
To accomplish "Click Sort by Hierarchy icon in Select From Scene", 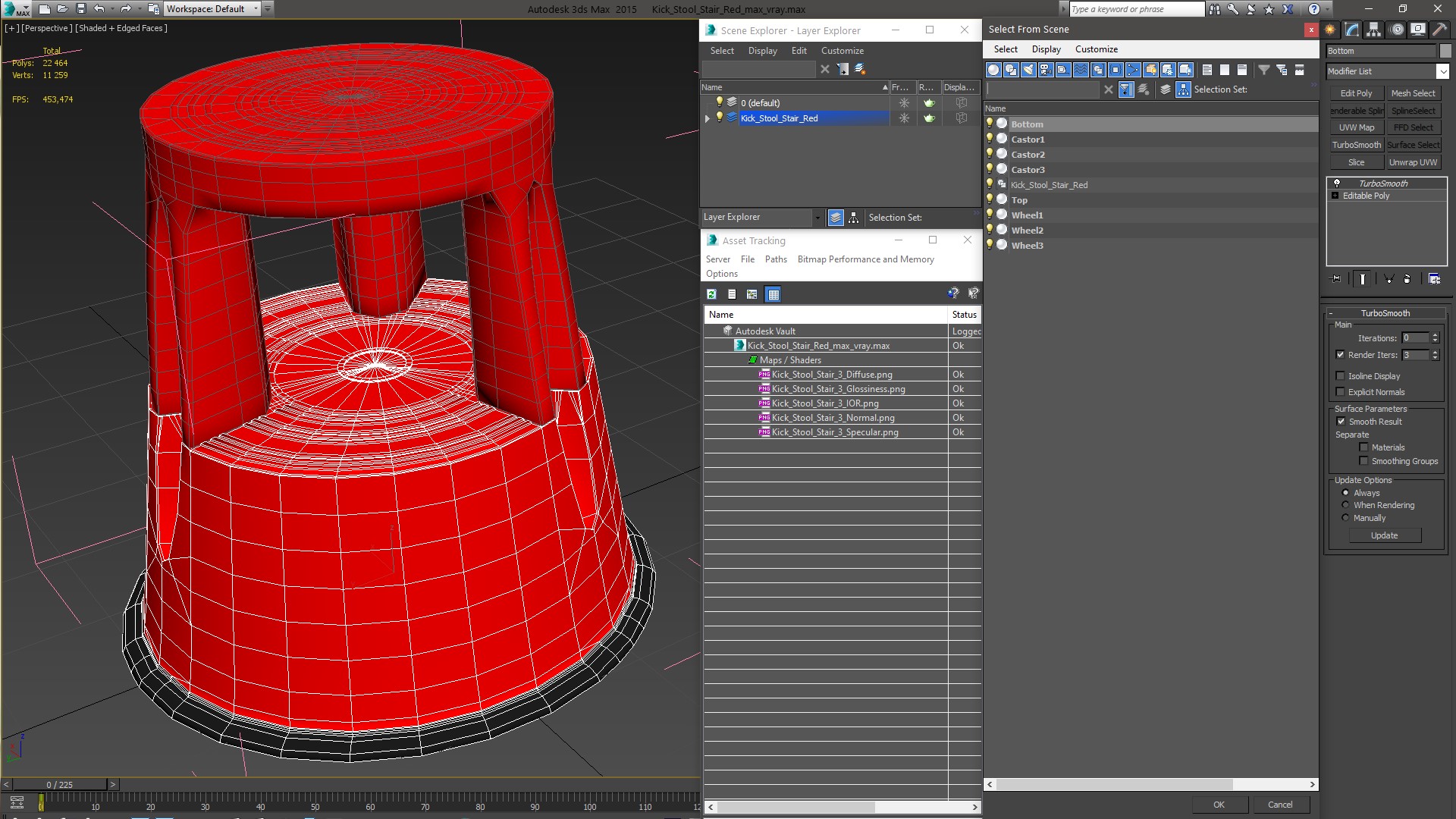I will pos(1184,89).
